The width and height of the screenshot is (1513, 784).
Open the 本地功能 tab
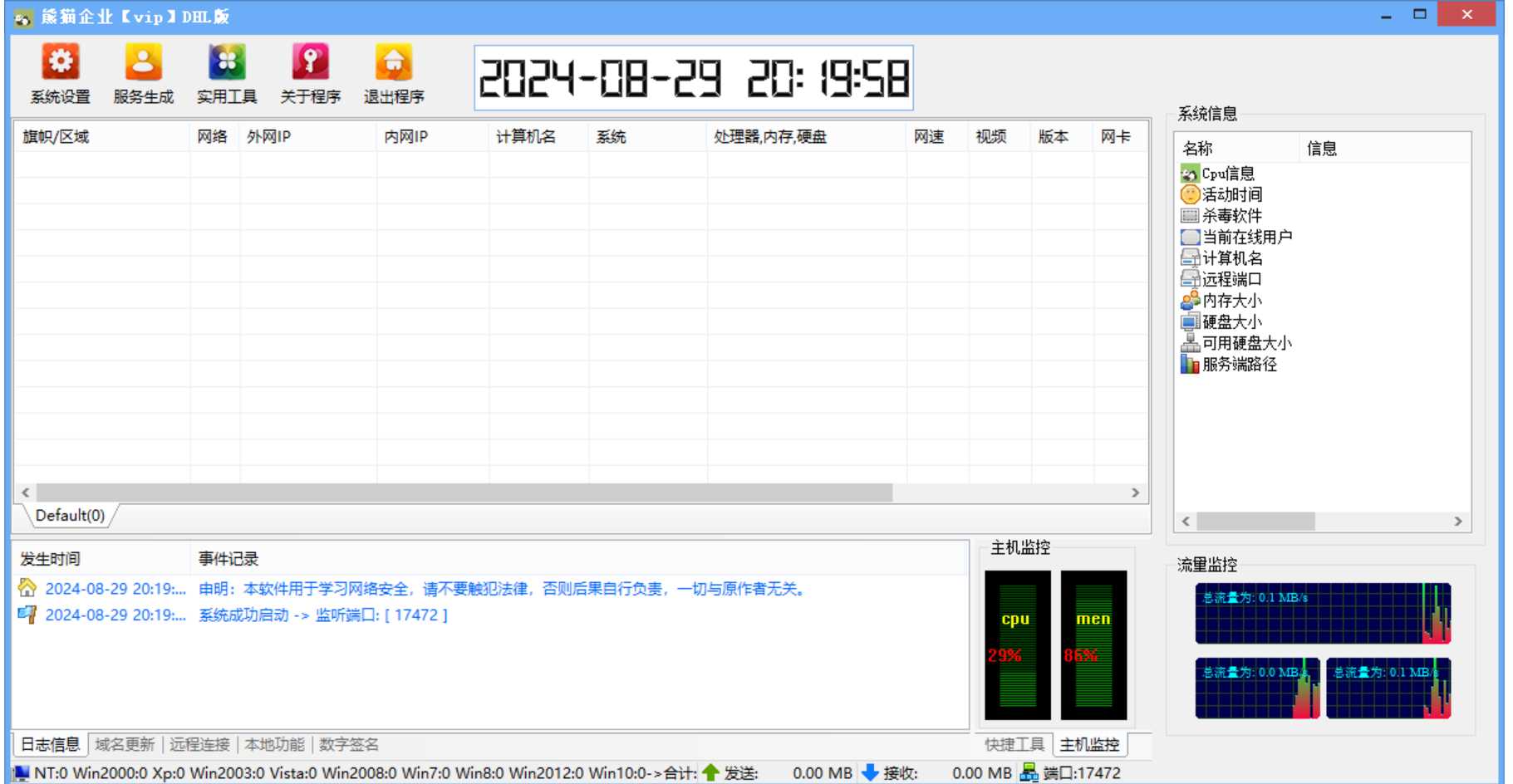274,744
